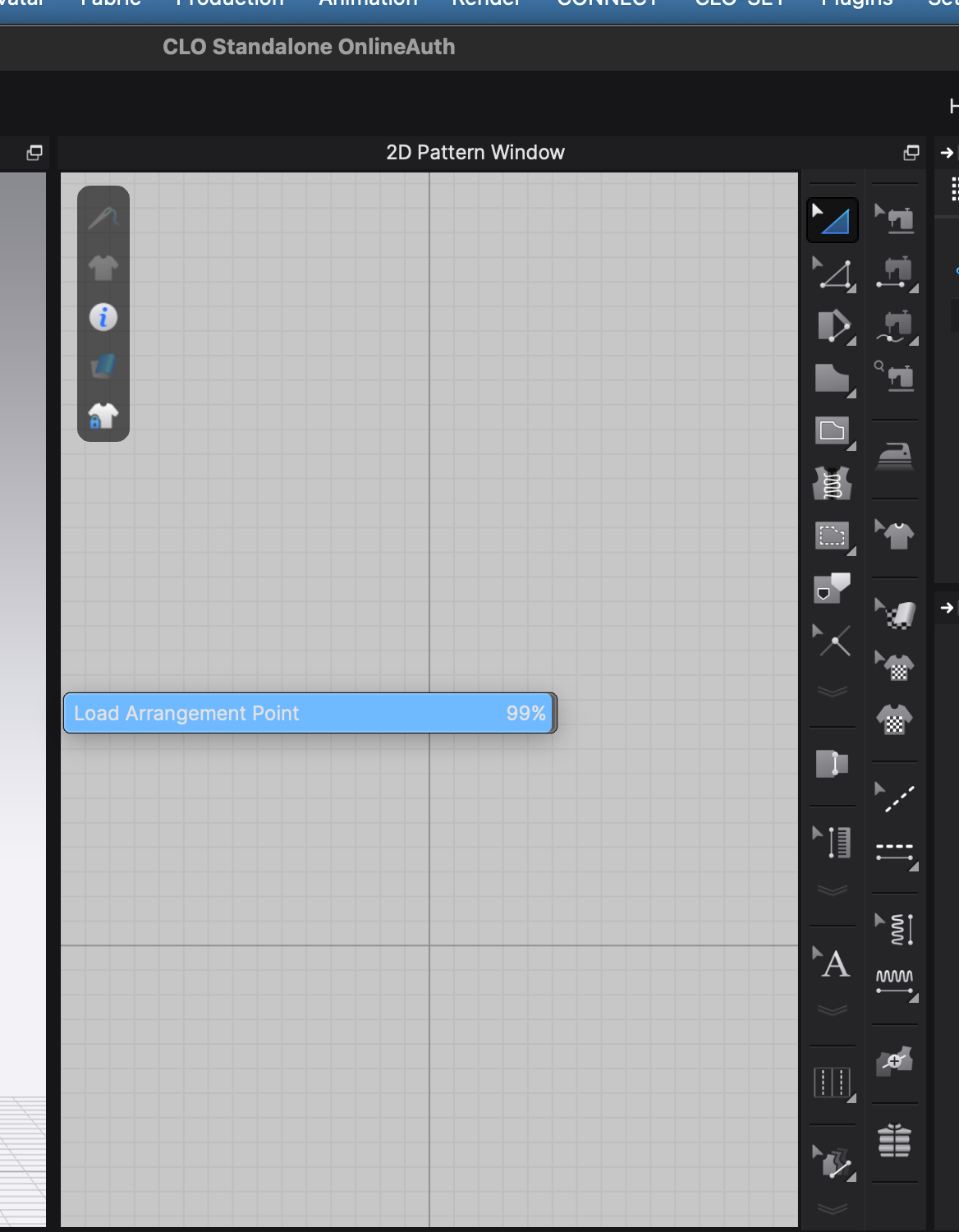The width and height of the screenshot is (959, 1232).
Task: Click the Load Arrangement Point progress bar
Action: pos(310,713)
